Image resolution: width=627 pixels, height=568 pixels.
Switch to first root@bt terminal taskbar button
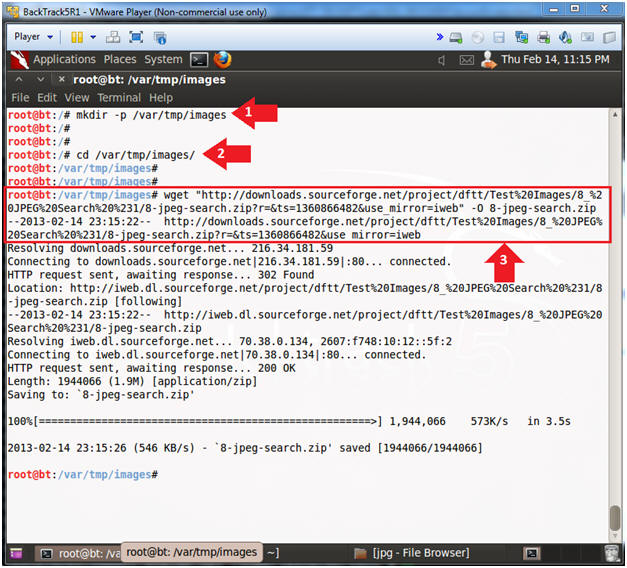pos(78,554)
